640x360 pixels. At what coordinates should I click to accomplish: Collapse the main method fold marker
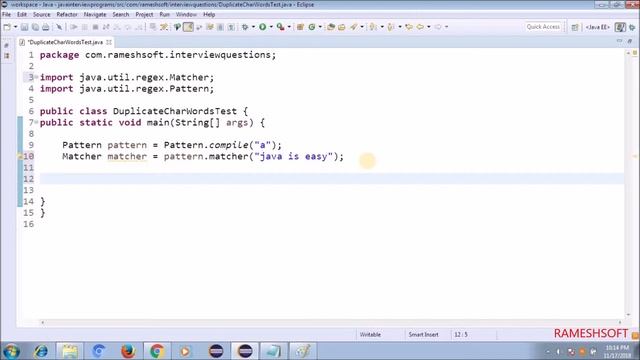pyautogui.click(x=36, y=122)
